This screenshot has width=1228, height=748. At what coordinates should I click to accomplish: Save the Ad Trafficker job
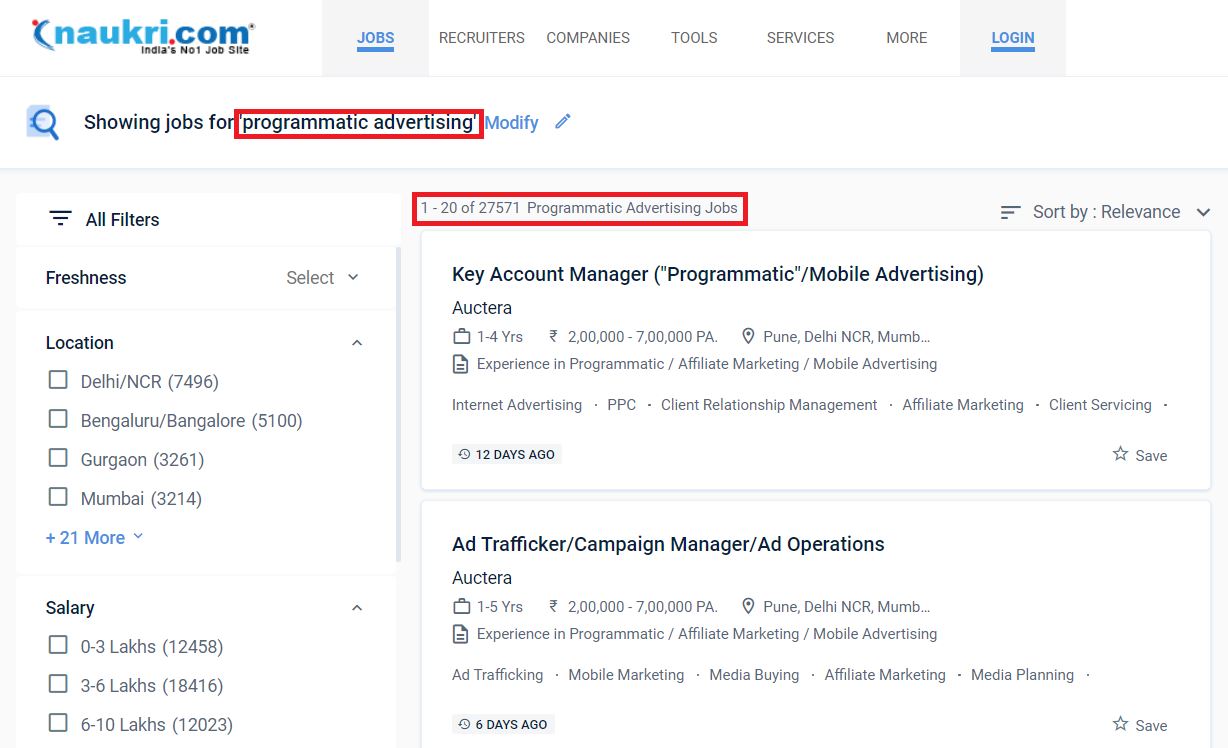tap(1140, 725)
